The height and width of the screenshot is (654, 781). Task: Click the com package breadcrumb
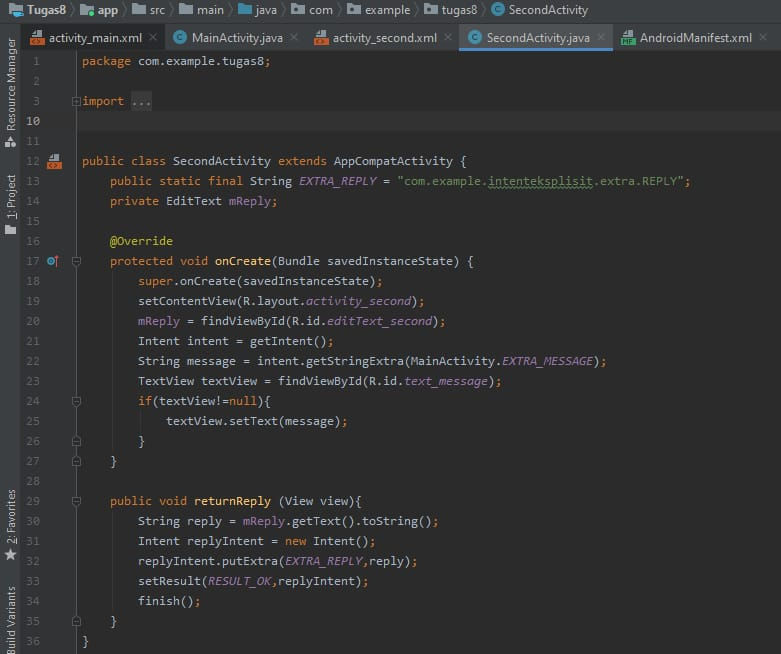tap(312, 10)
